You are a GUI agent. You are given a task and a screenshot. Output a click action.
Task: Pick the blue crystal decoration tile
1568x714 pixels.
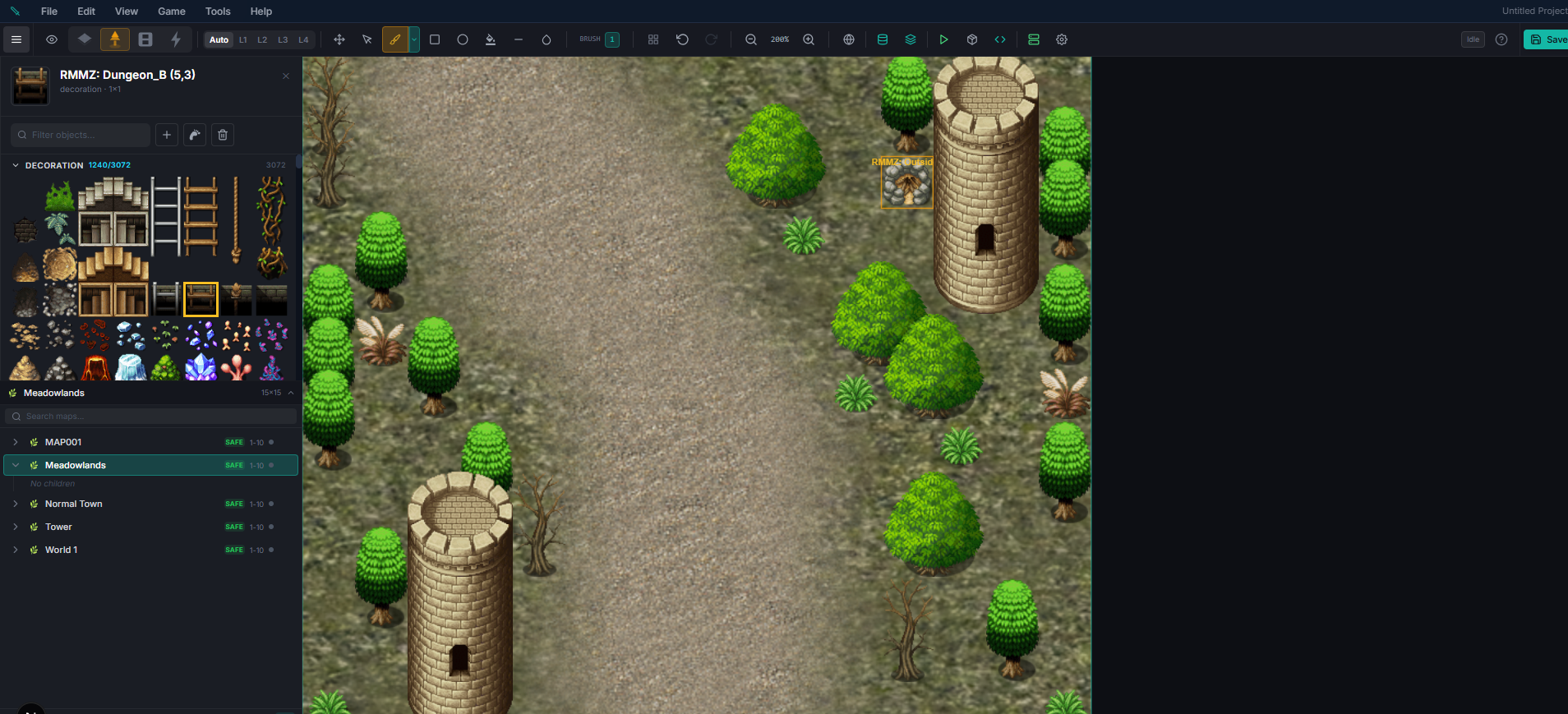[201, 366]
